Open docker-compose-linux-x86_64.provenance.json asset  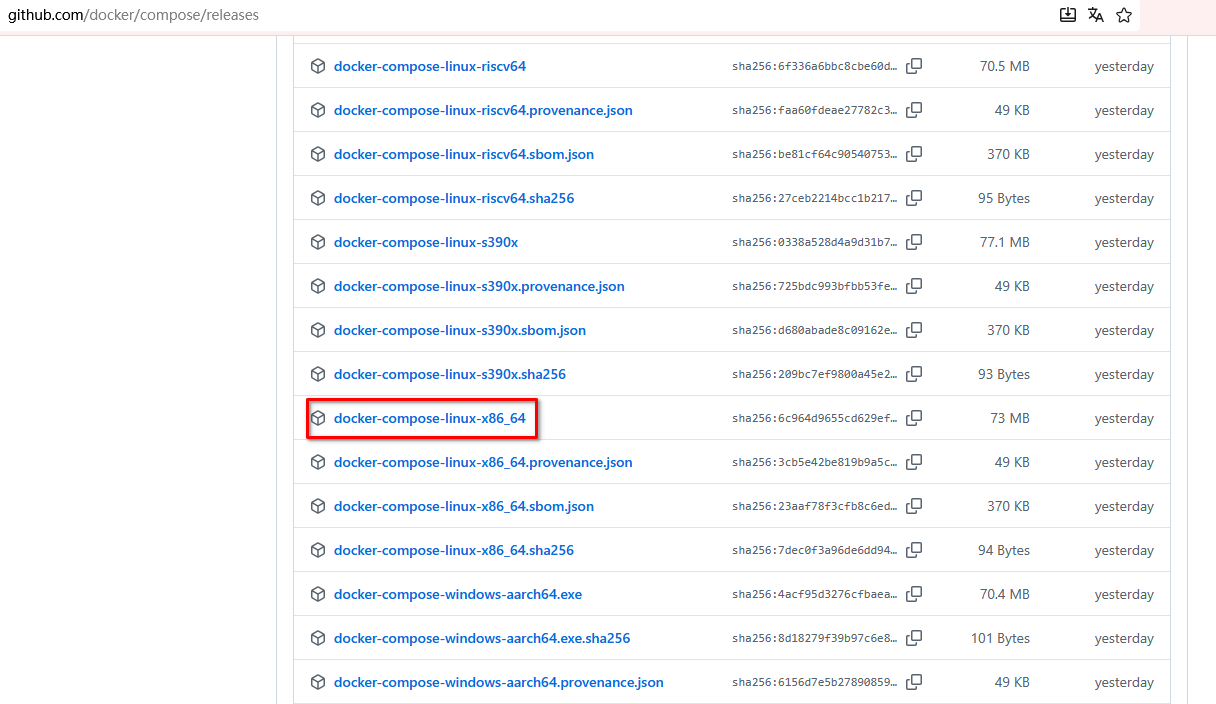pyautogui.click(x=483, y=462)
